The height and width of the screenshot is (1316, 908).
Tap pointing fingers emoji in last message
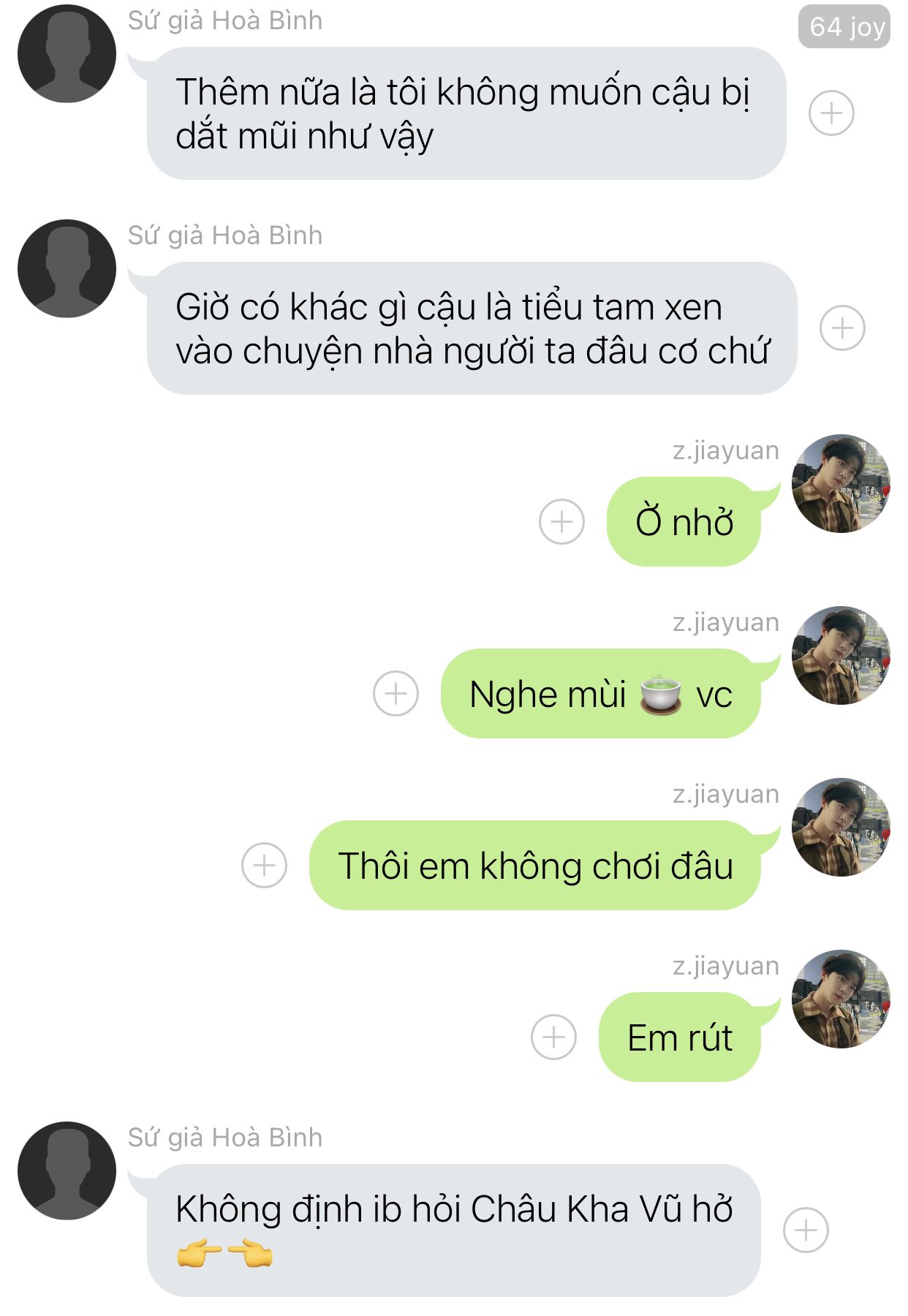tap(224, 1254)
